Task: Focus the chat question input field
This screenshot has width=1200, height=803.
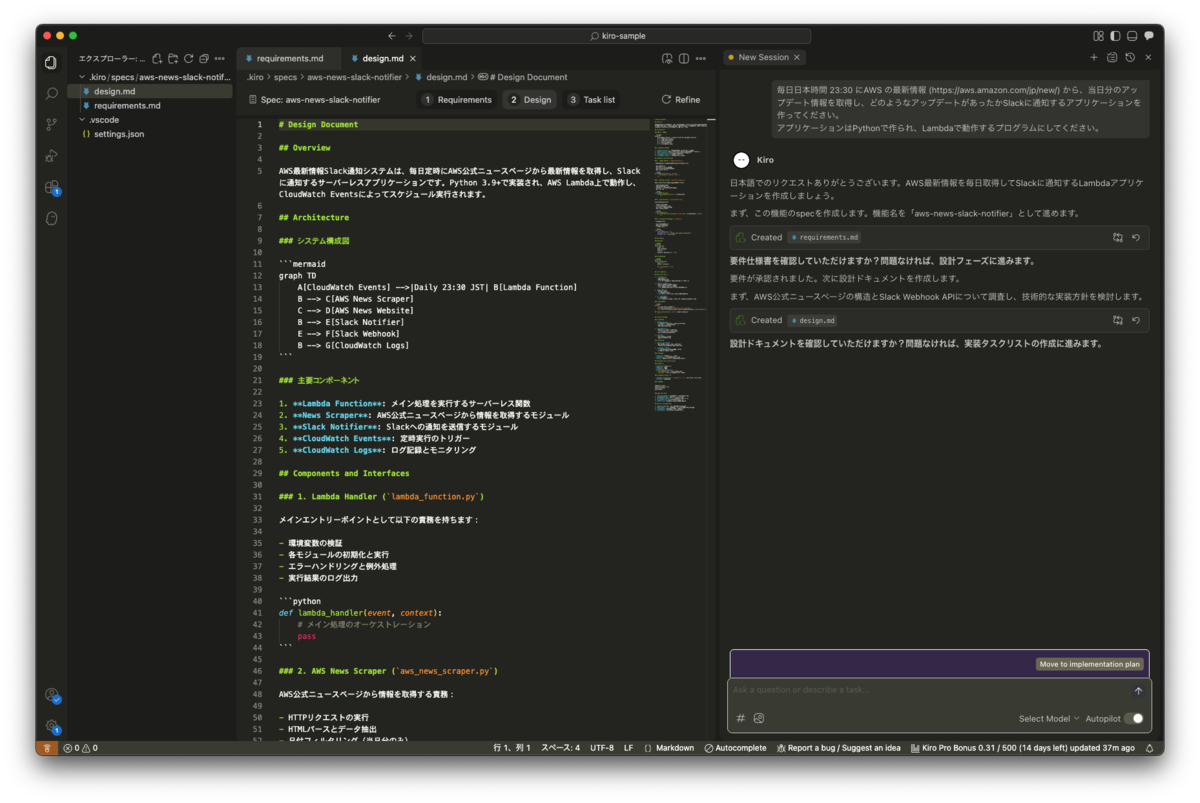Action: coord(928,690)
